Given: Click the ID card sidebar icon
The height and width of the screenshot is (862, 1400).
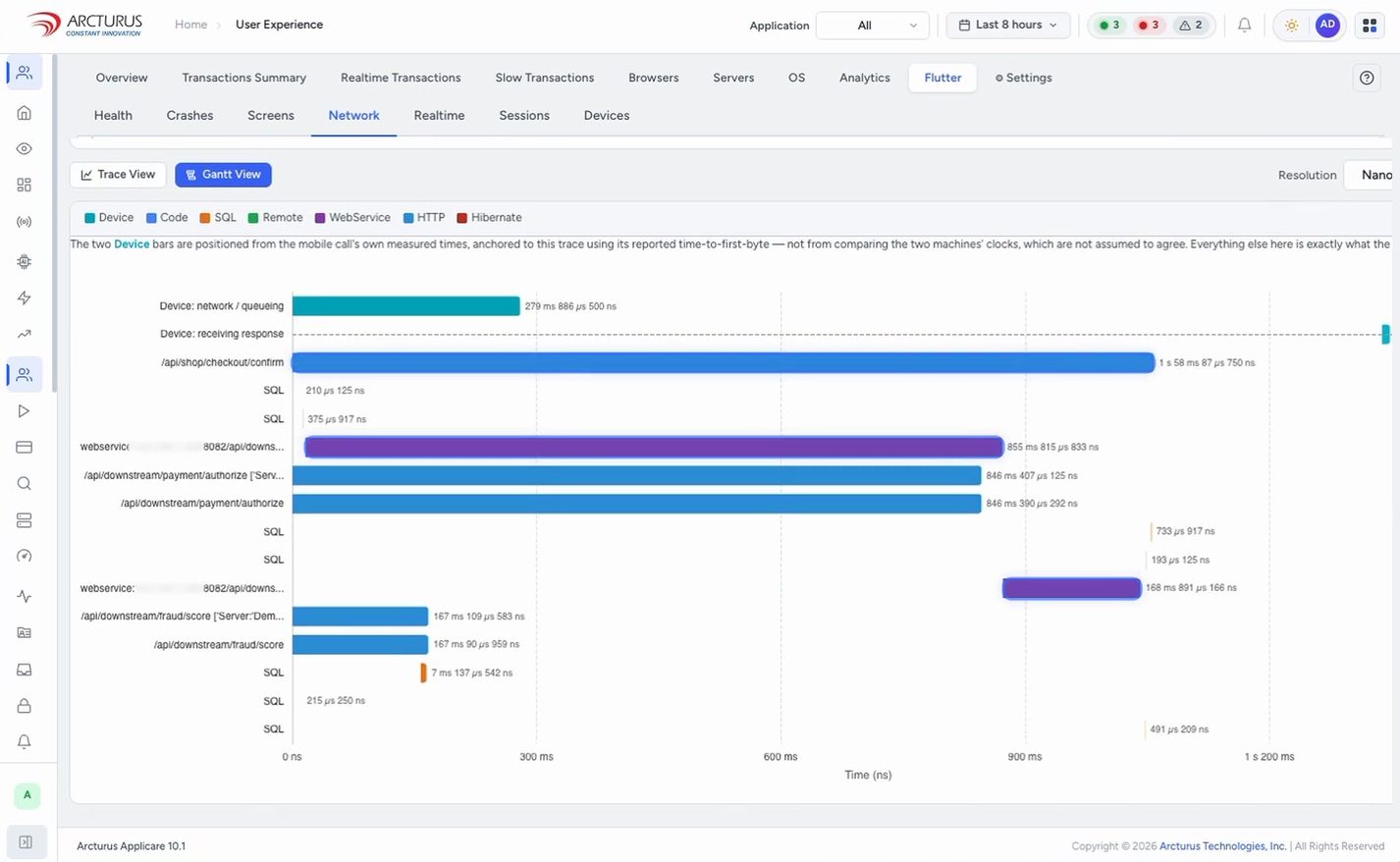Looking at the screenshot, I should [x=25, y=633].
